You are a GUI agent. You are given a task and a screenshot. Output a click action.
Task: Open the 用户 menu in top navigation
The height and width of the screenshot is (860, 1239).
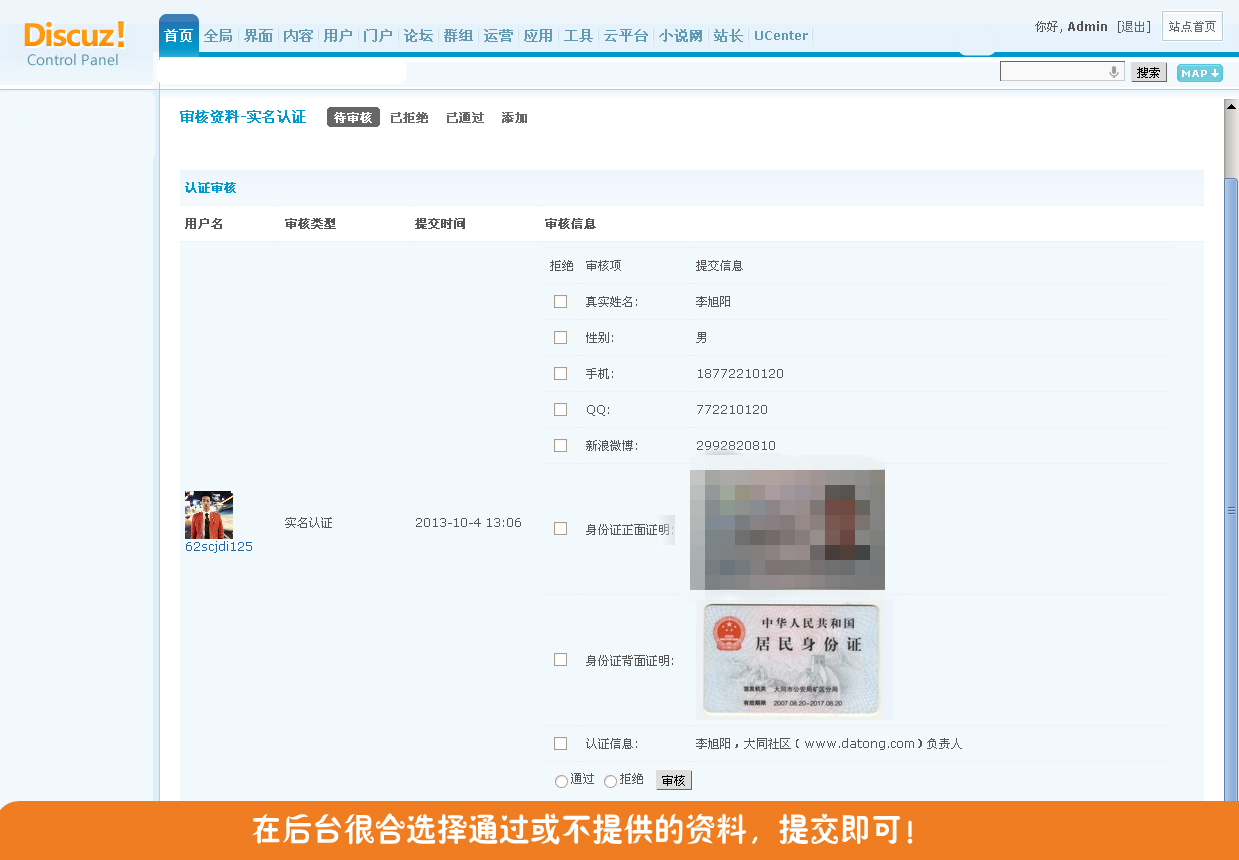(338, 36)
